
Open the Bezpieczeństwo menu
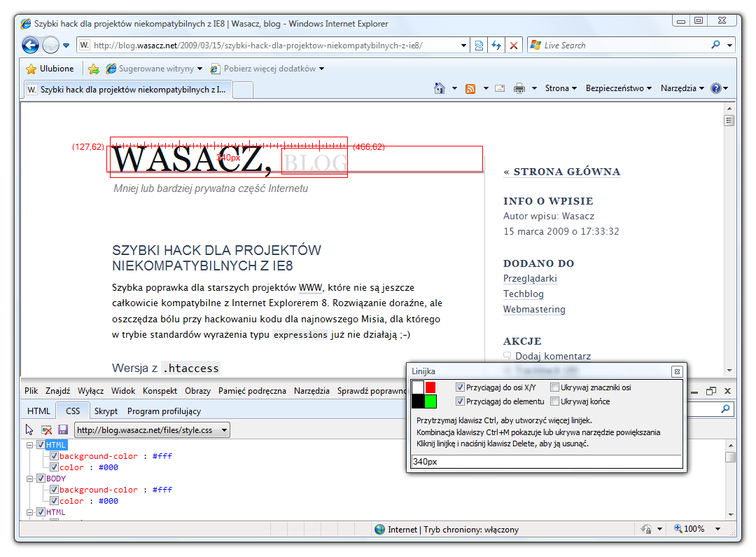pos(619,88)
